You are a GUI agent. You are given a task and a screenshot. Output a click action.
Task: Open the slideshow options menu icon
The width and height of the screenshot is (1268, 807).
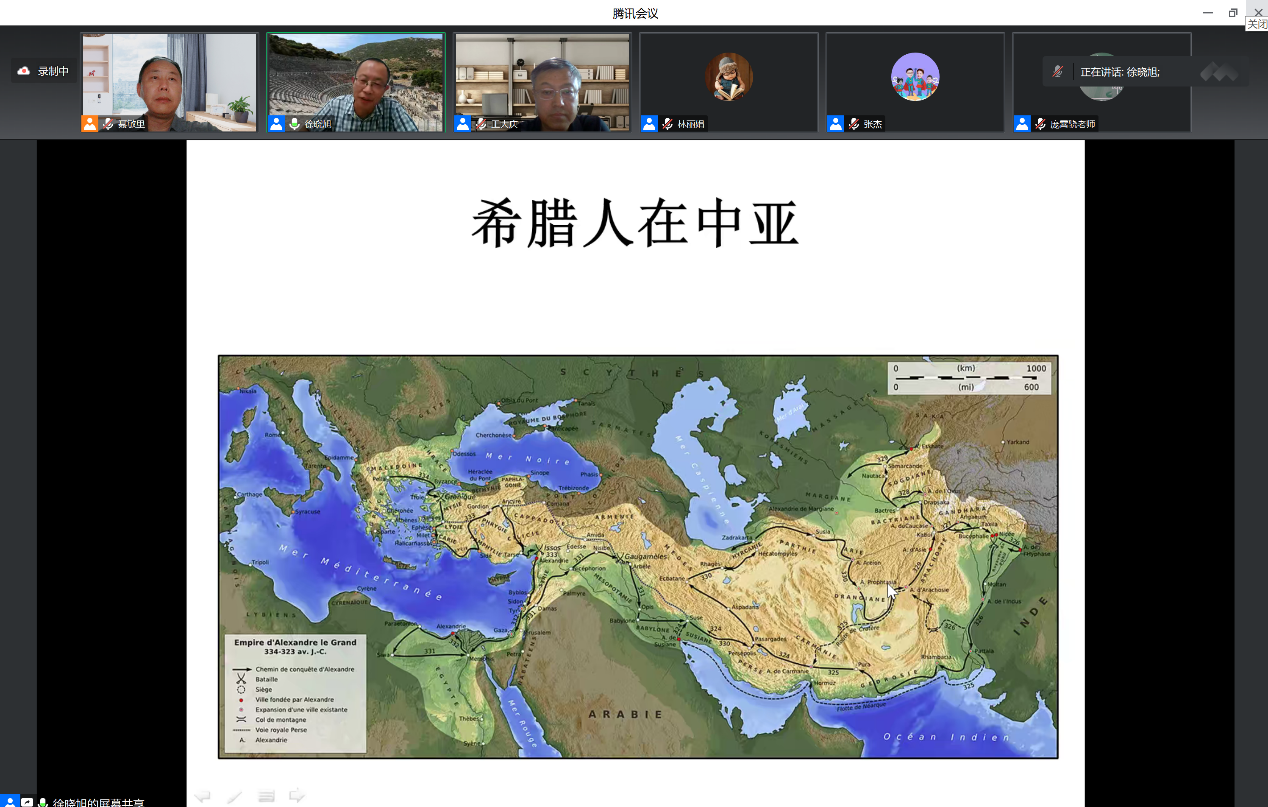click(x=266, y=796)
